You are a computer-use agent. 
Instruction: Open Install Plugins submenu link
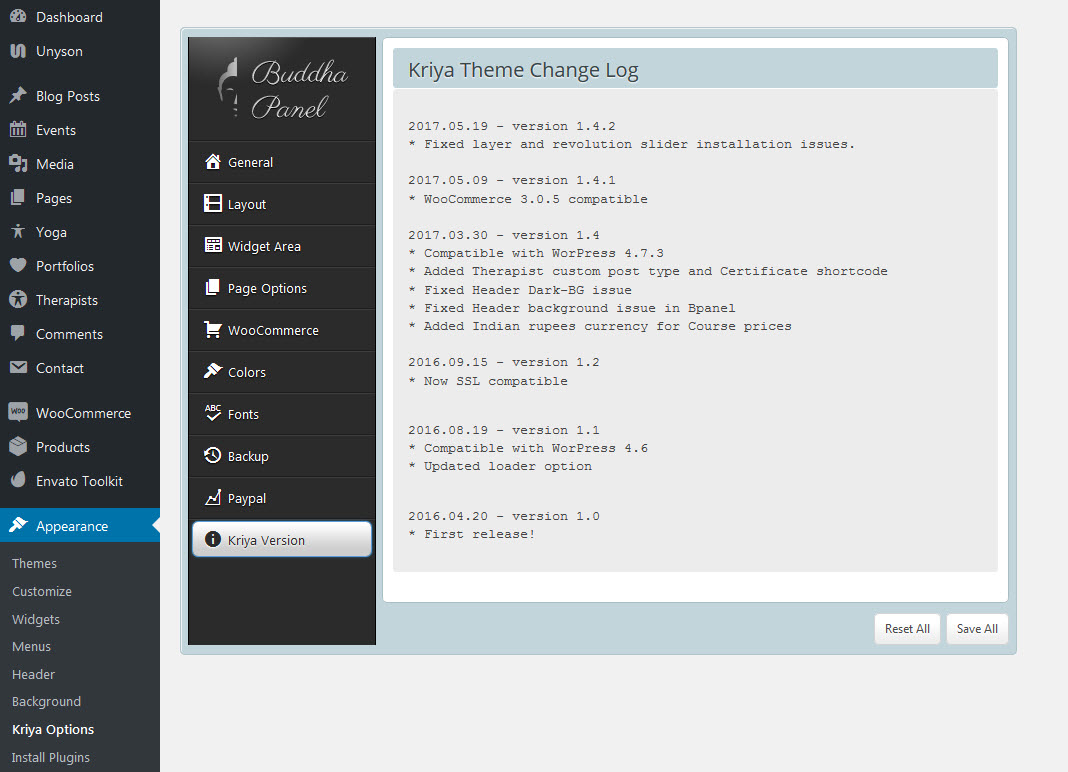click(50, 757)
